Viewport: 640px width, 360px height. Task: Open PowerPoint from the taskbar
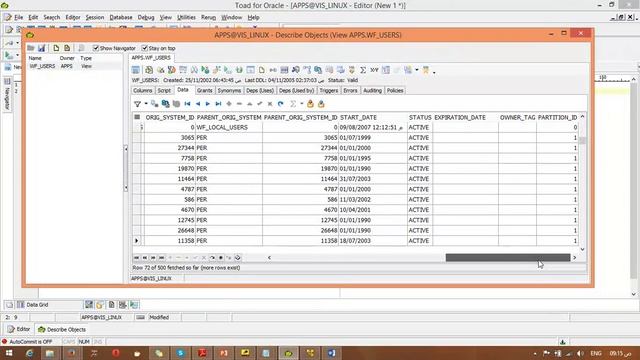tap(224, 353)
